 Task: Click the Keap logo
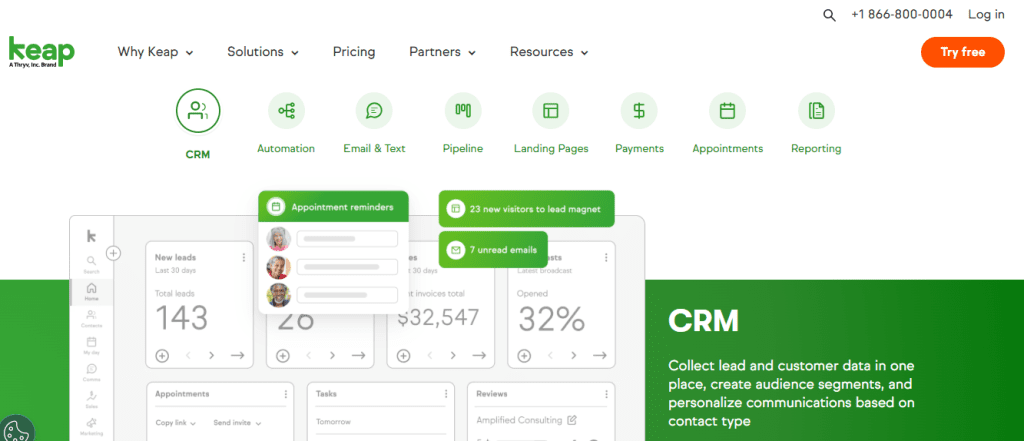click(x=41, y=52)
